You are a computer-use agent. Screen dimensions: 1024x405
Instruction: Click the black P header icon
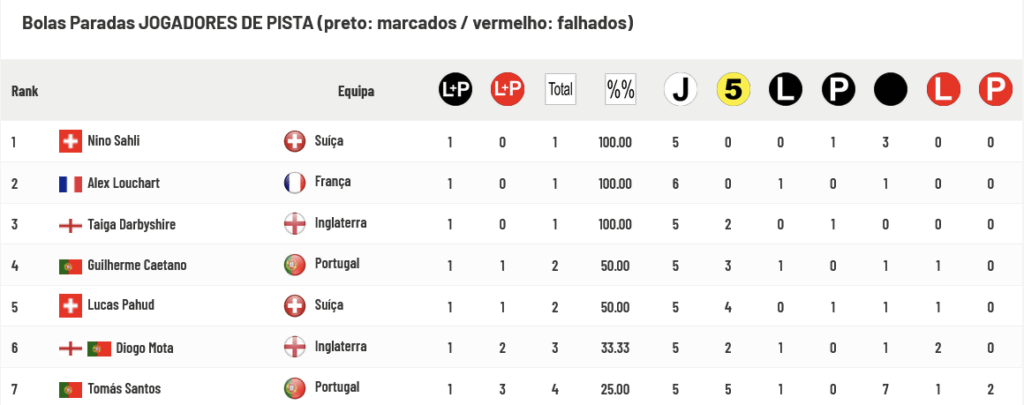(838, 89)
